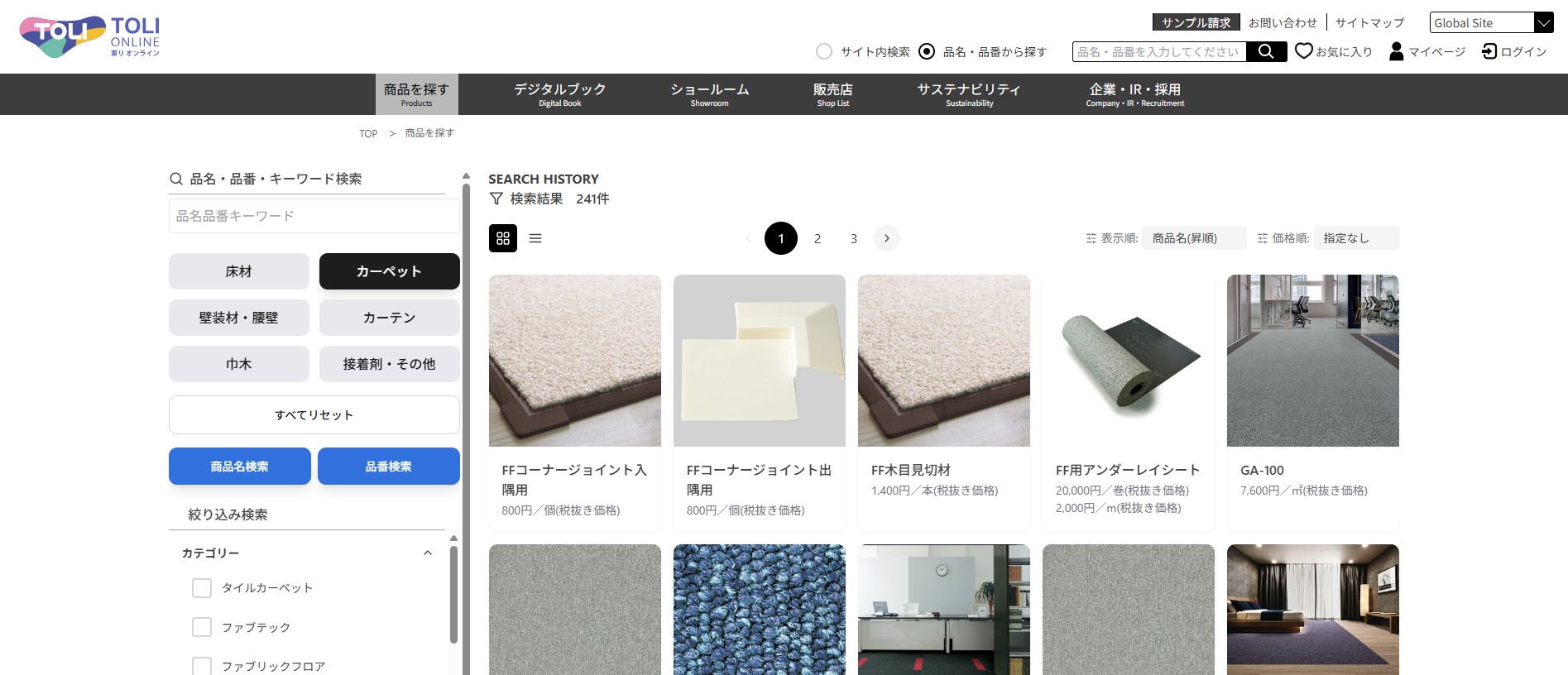This screenshot has width=1568, height=675.
Task: Open the ショールーム menu
Action: point(710,94)
